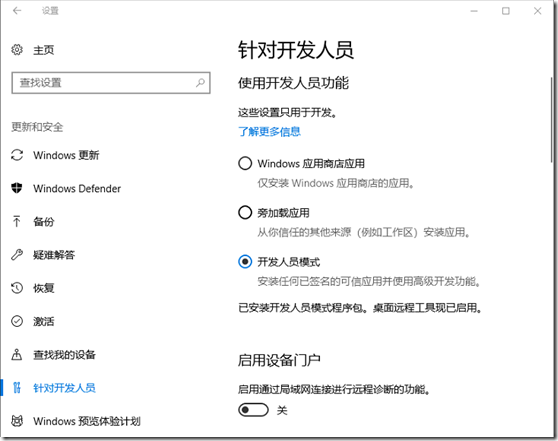The width and height of the screenshot is (558, 441).
Task: Open the 主页 home page
Action: pyautogui.click(x=44, y=50)
